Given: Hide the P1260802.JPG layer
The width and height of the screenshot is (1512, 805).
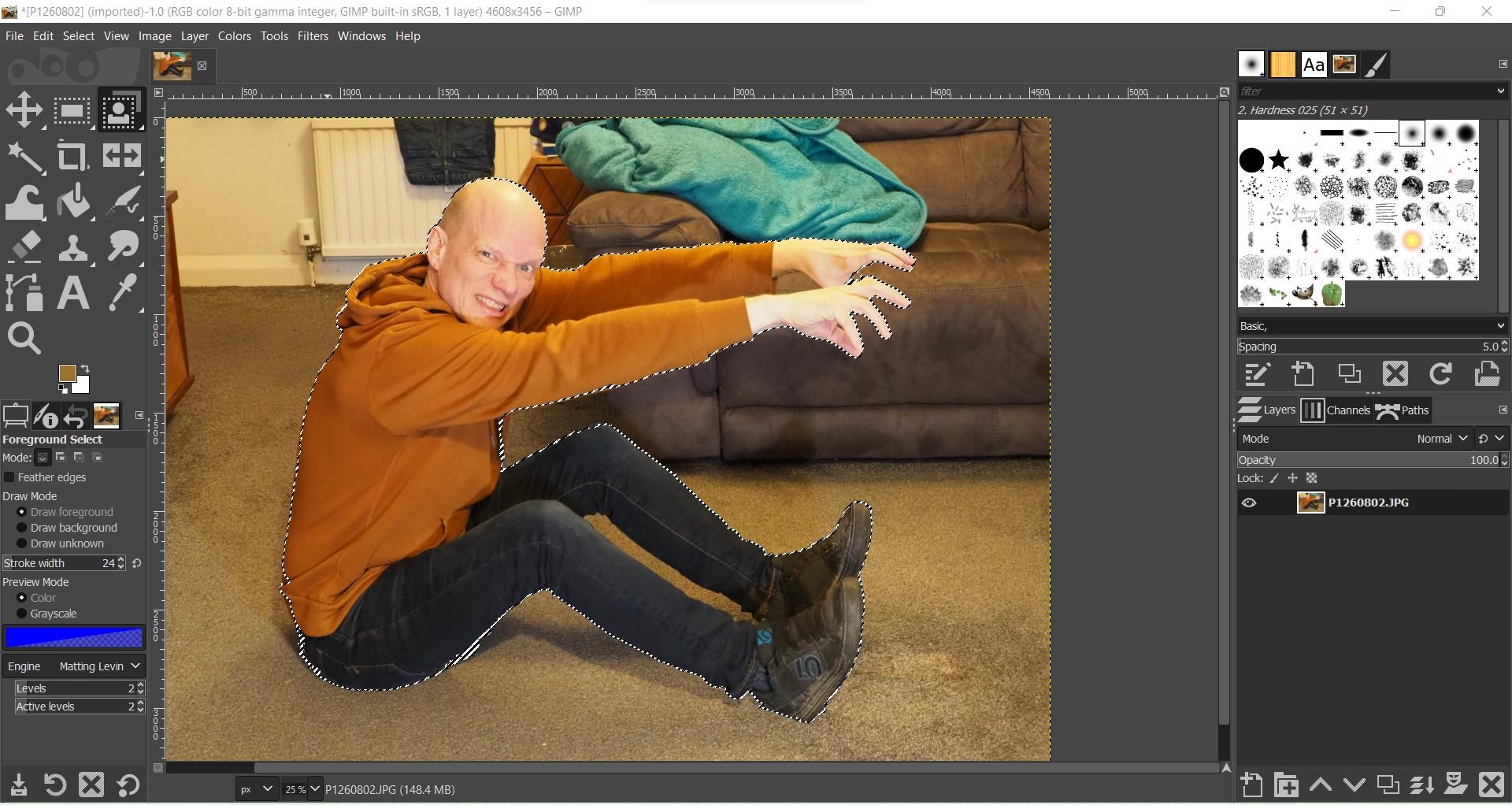Looking at the screenshot, I should pyautogui.click(x=1251, y=502).
